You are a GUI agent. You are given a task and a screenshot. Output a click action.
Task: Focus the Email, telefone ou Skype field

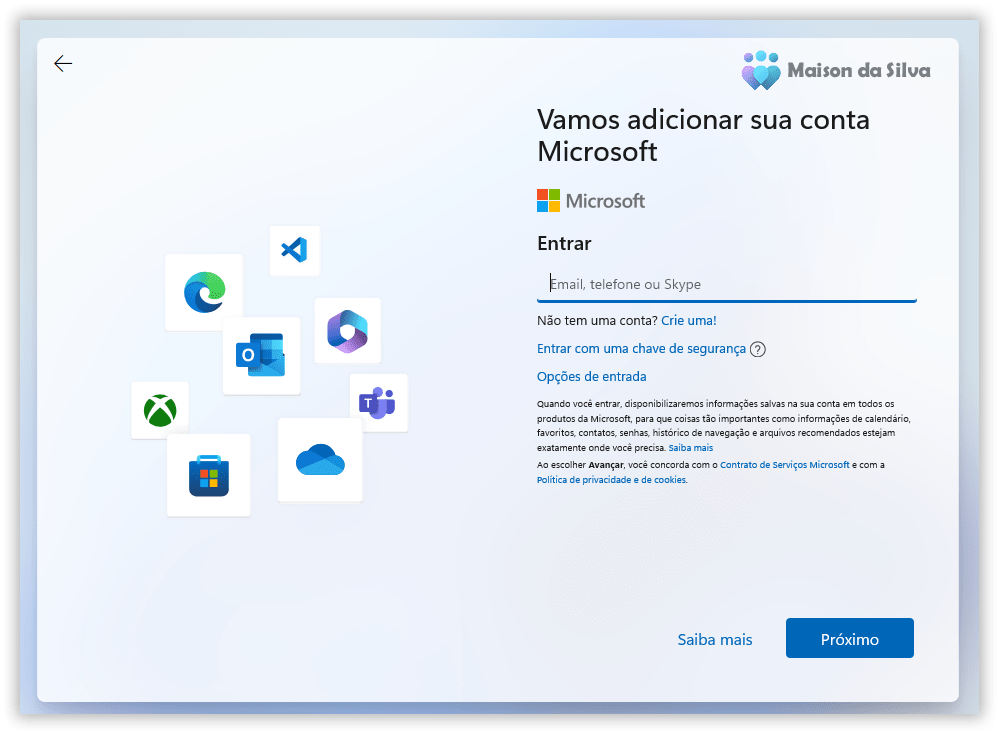726,284
